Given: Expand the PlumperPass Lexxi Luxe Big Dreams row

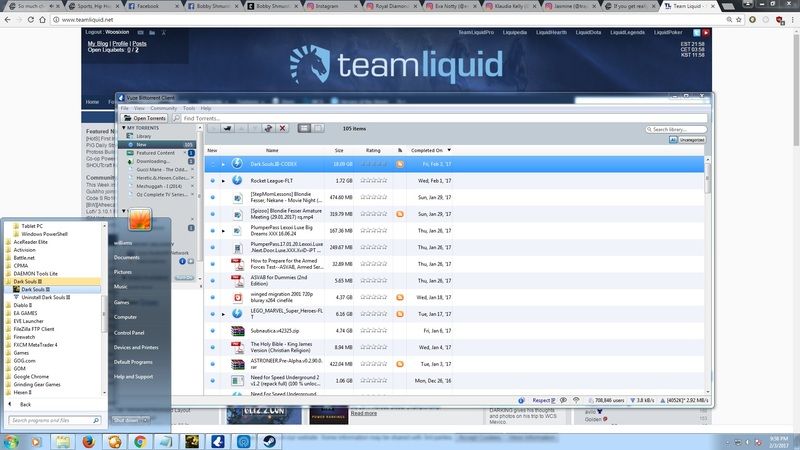Looking at the screenshot, I should pyautogui.click(x=223, y=231).
